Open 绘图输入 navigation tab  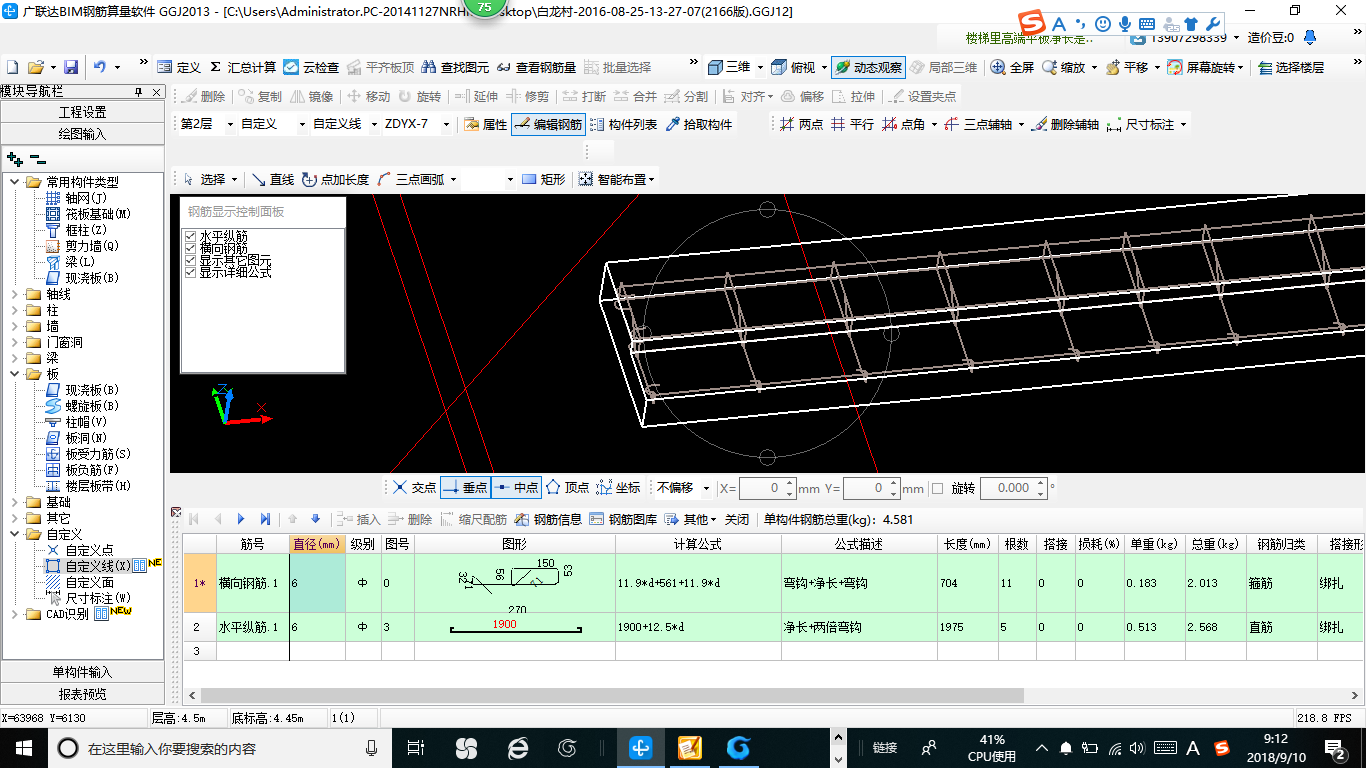(x=82, y=133)
